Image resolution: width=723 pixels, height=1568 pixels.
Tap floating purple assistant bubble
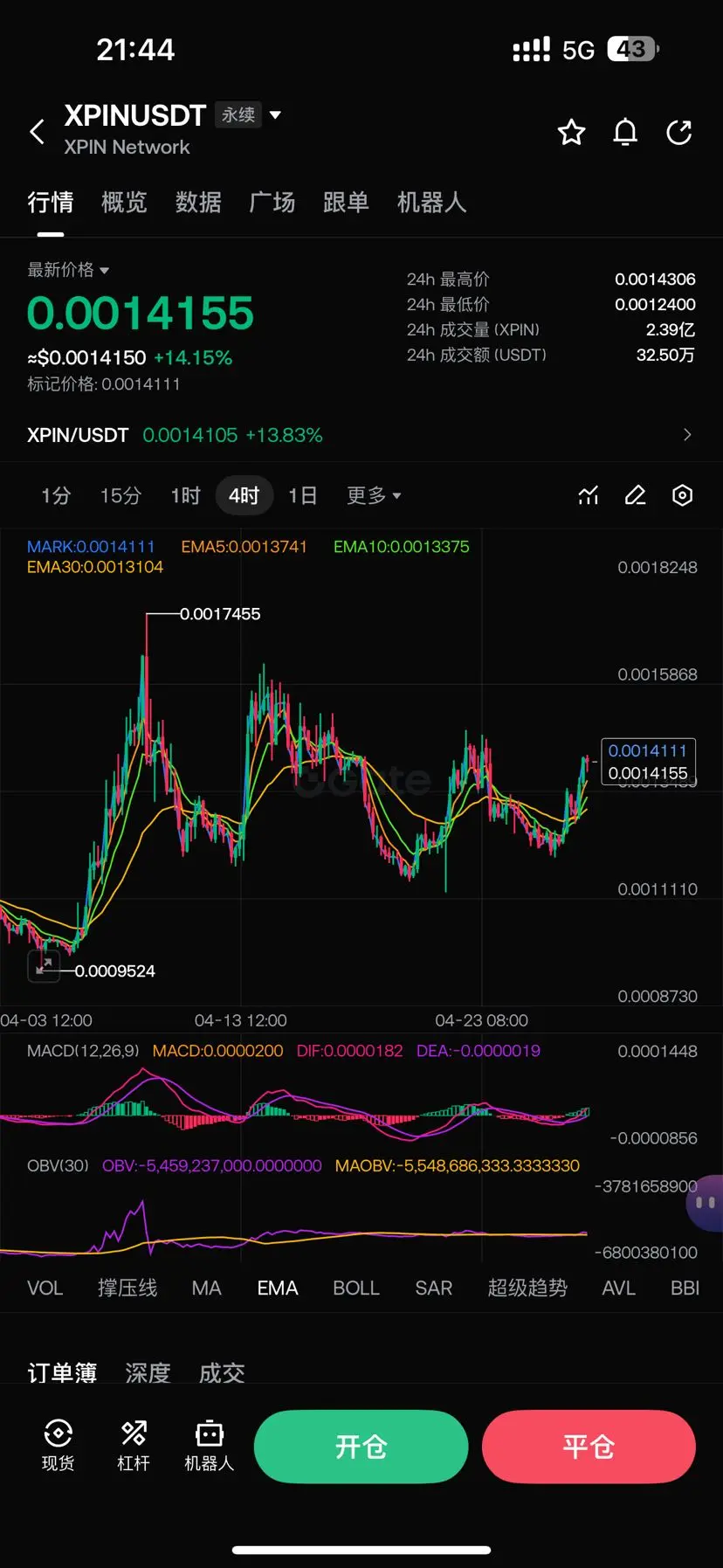tap(705, 1203)
